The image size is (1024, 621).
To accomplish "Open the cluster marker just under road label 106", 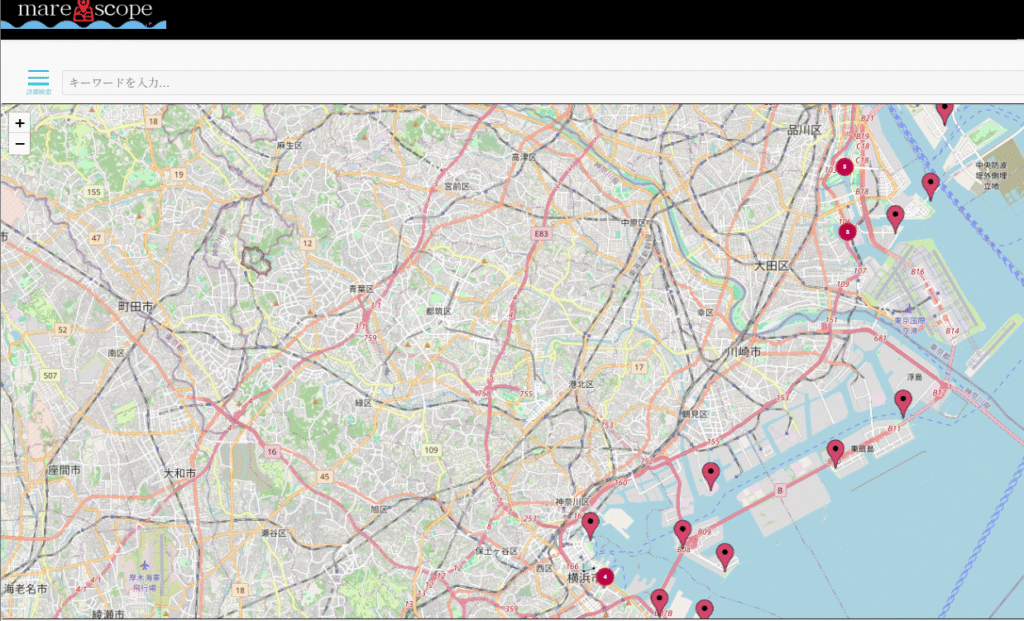I will click(847, 232).
